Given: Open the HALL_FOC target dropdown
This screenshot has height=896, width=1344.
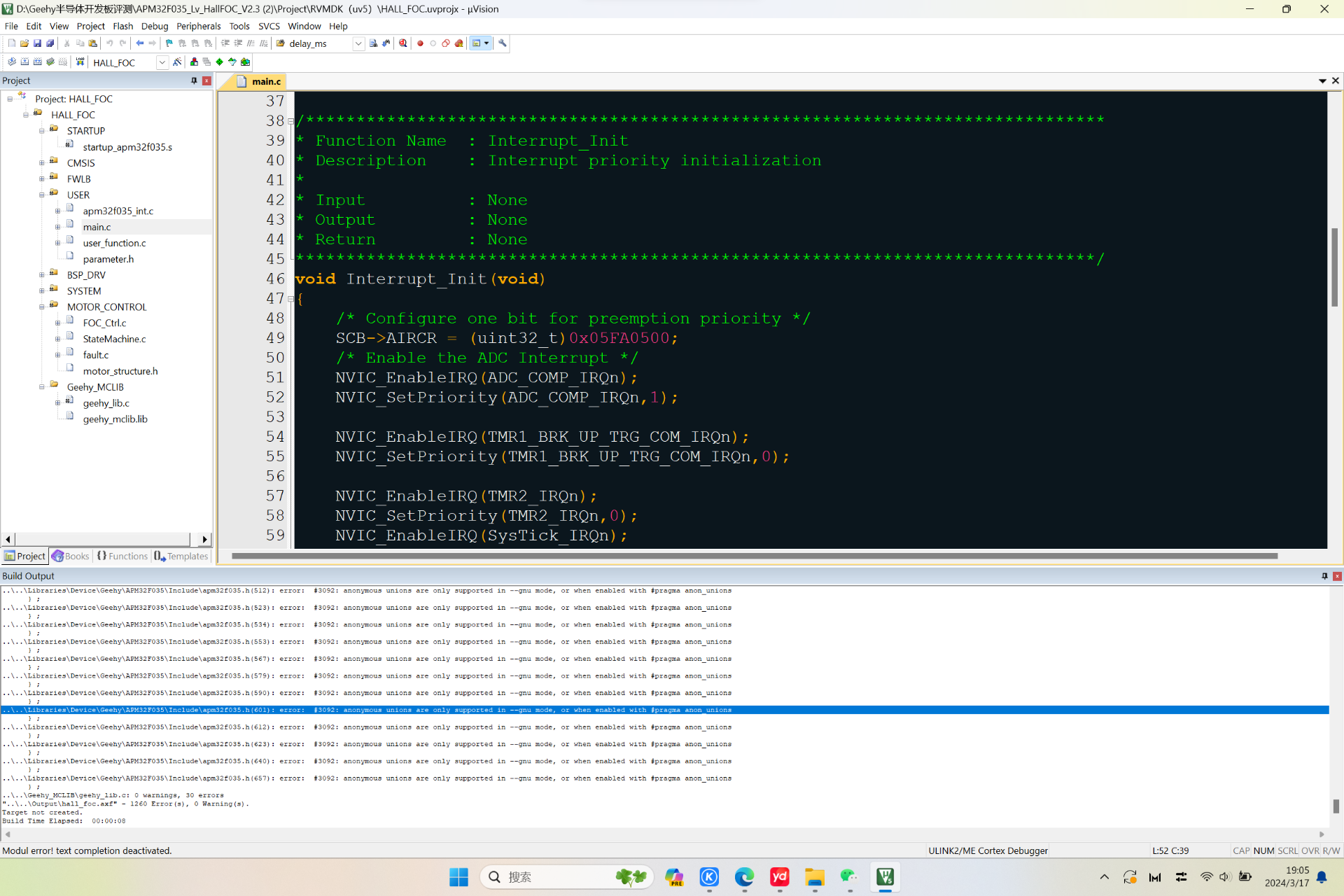Looking at the screenshot, I should (162, 62).
